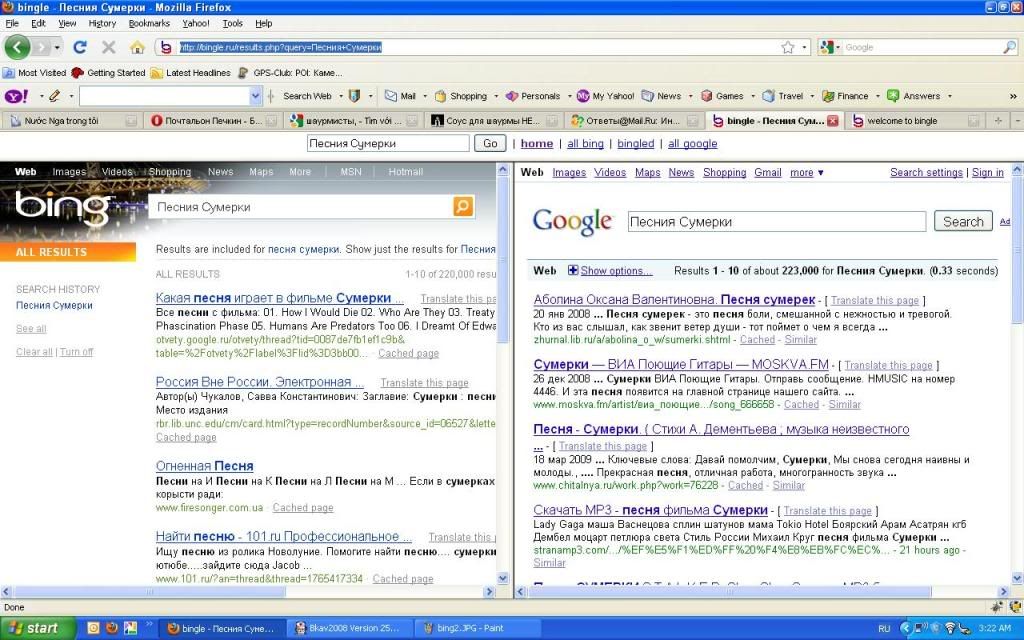Viewport: 1024px width, 640px height.
Task: Expand the Google 'more' menu
Action: [x=806, y=172]
